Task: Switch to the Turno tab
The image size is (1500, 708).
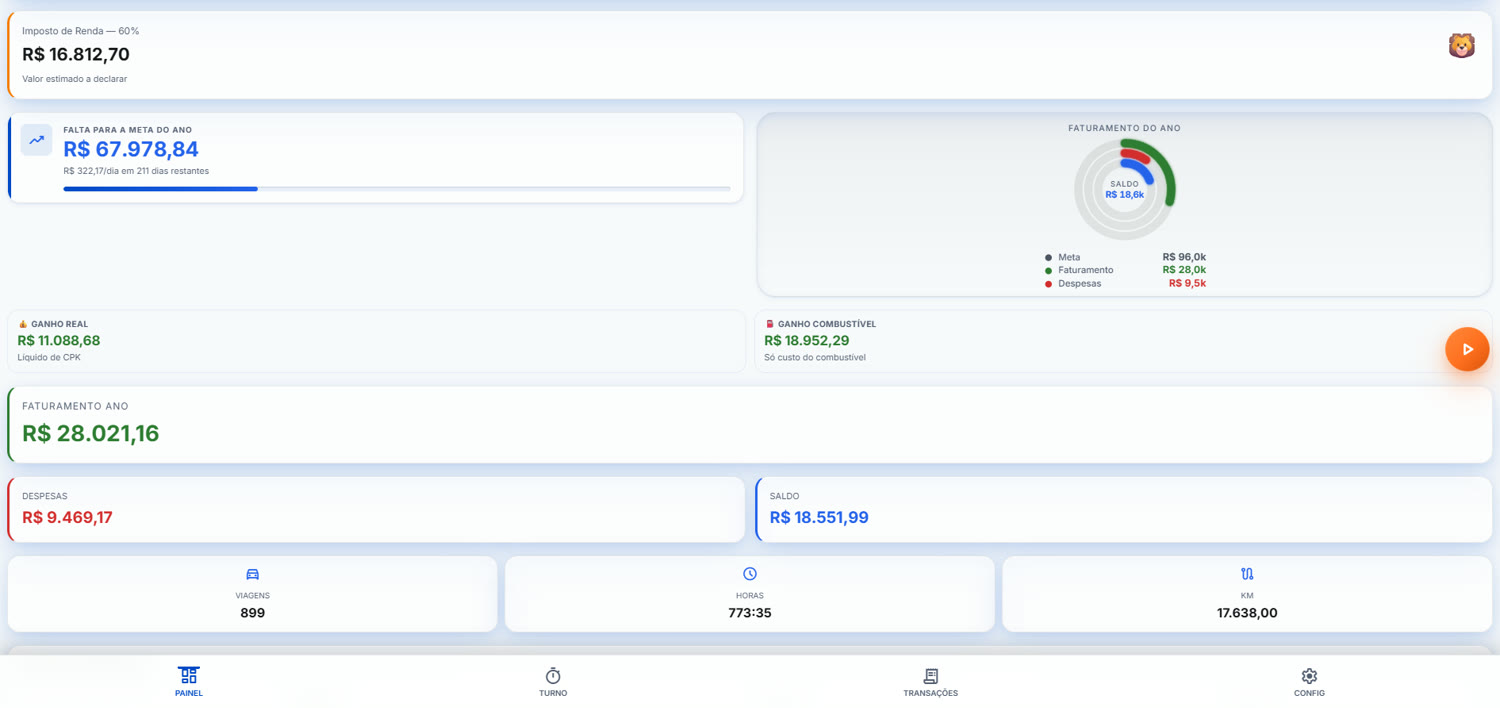Action: [553, 682]
